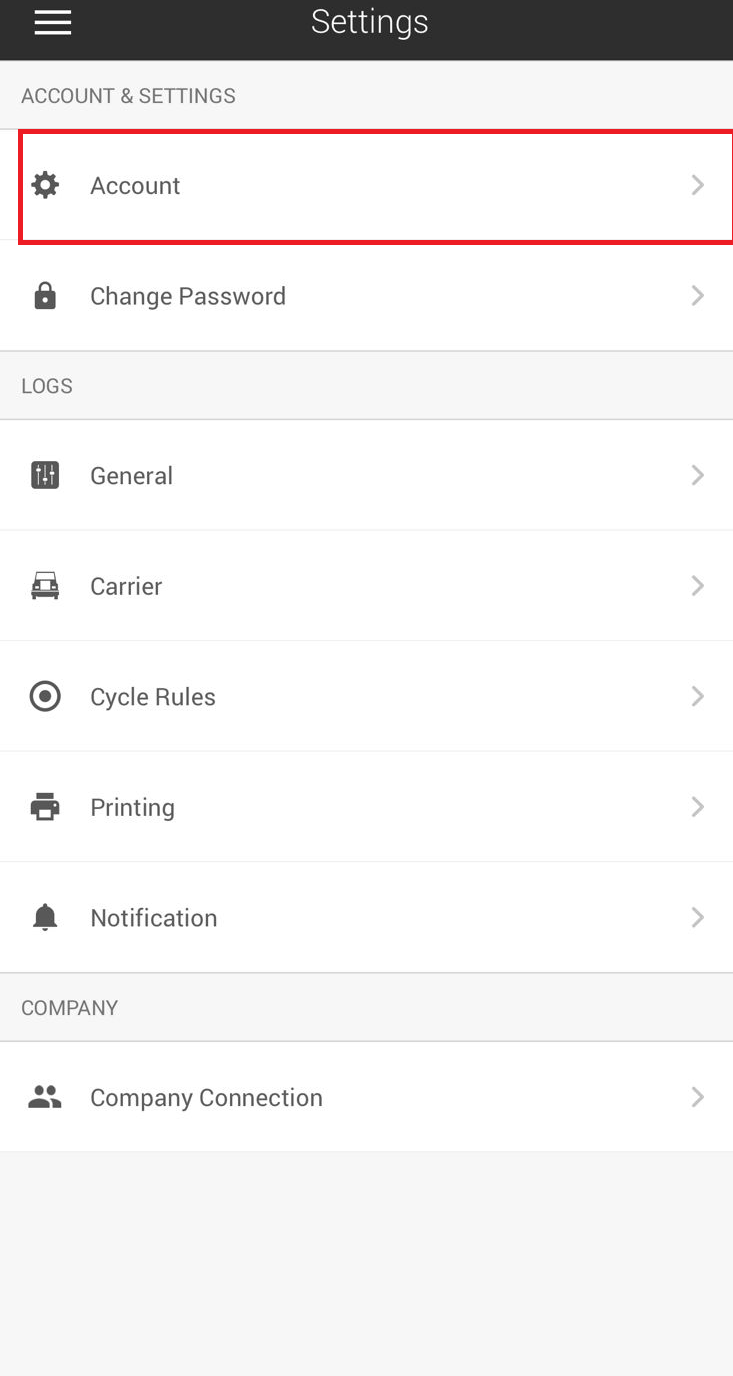733x1376 pixels.
Task: Select the Account label
Action: click(135, 186)
